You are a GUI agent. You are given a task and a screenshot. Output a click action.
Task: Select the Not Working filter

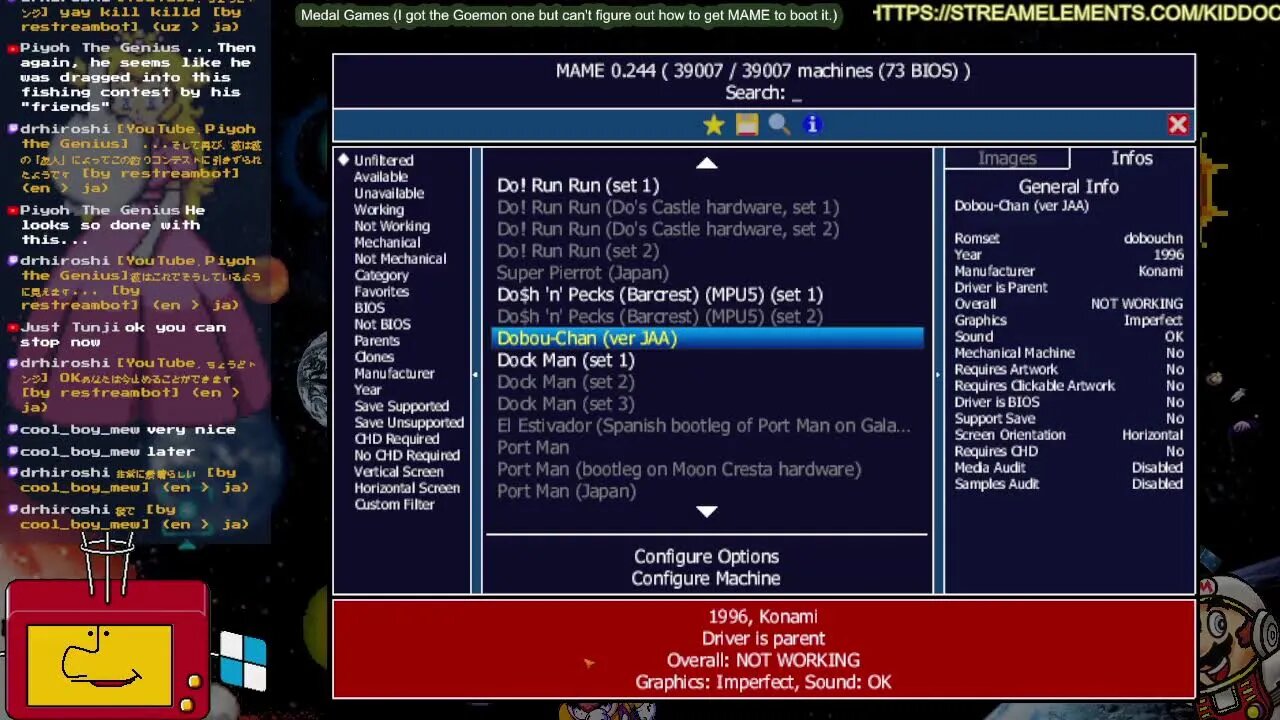point(392,226)
